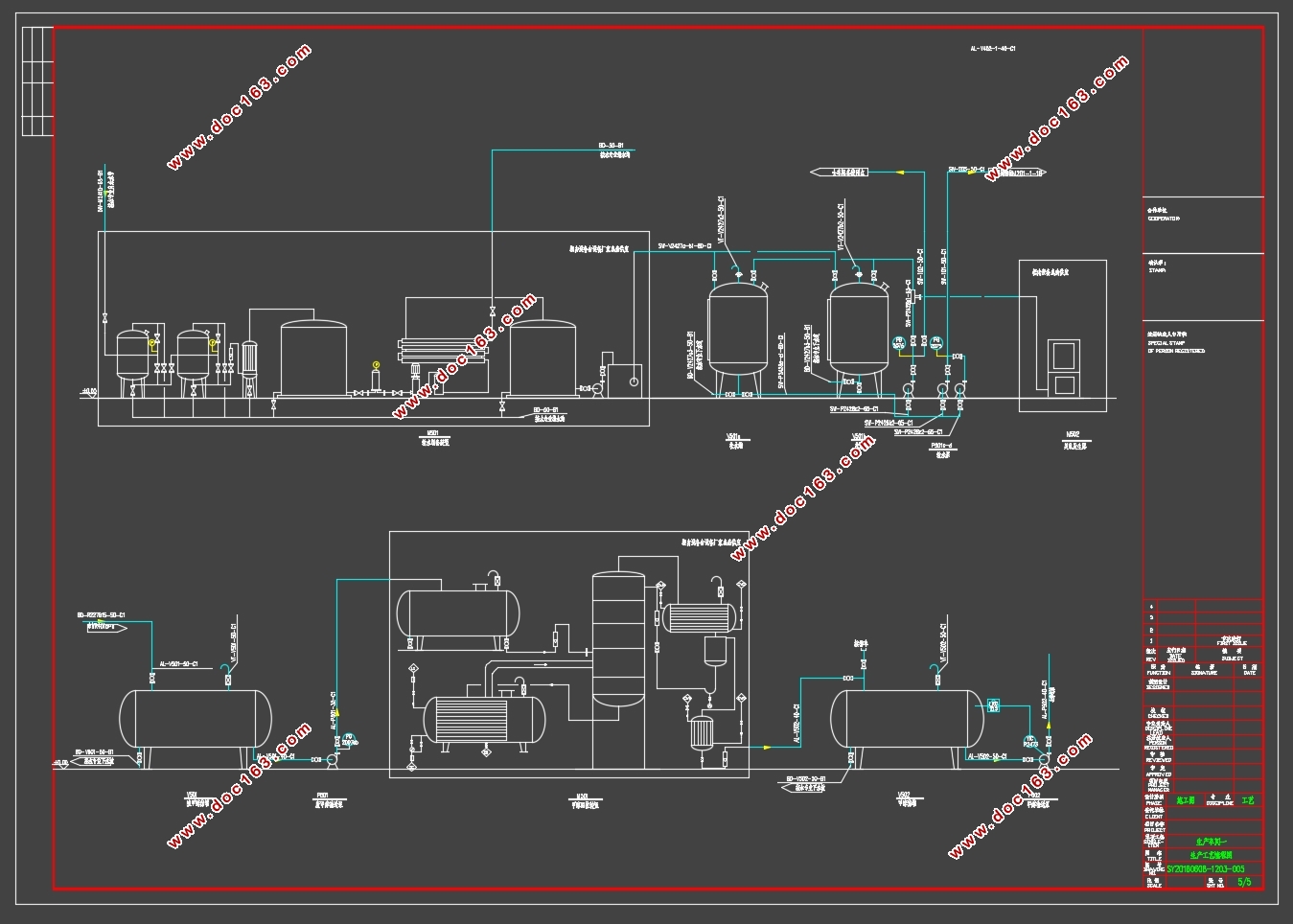The height and width of the screenshot is (924, 1293).
Task: Select the small motor unit below the condenser
Action: point(703,733)
